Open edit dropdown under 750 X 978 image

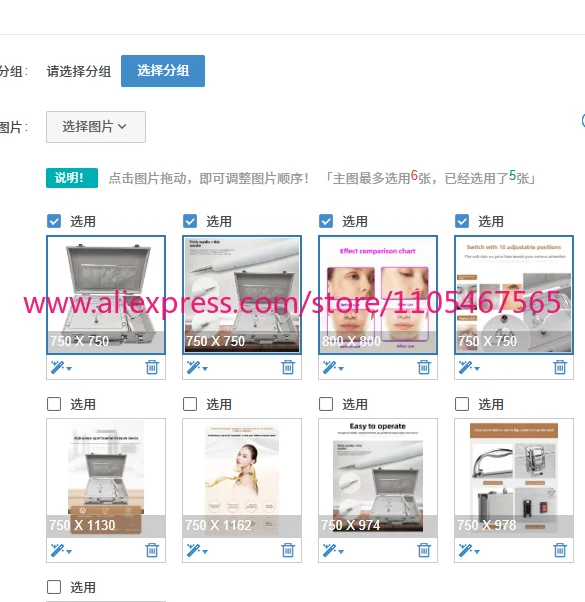click(469, 550)
